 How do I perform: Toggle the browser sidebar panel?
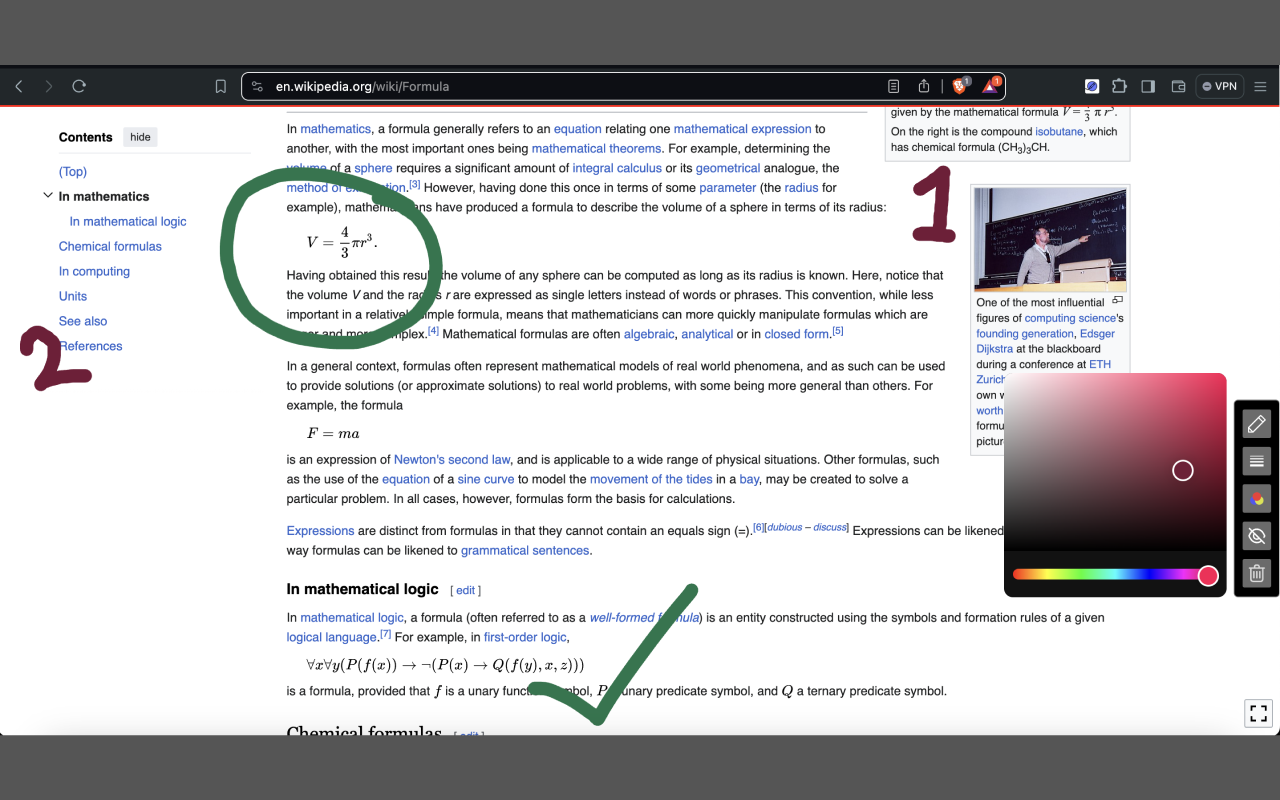click(1148, 86)
